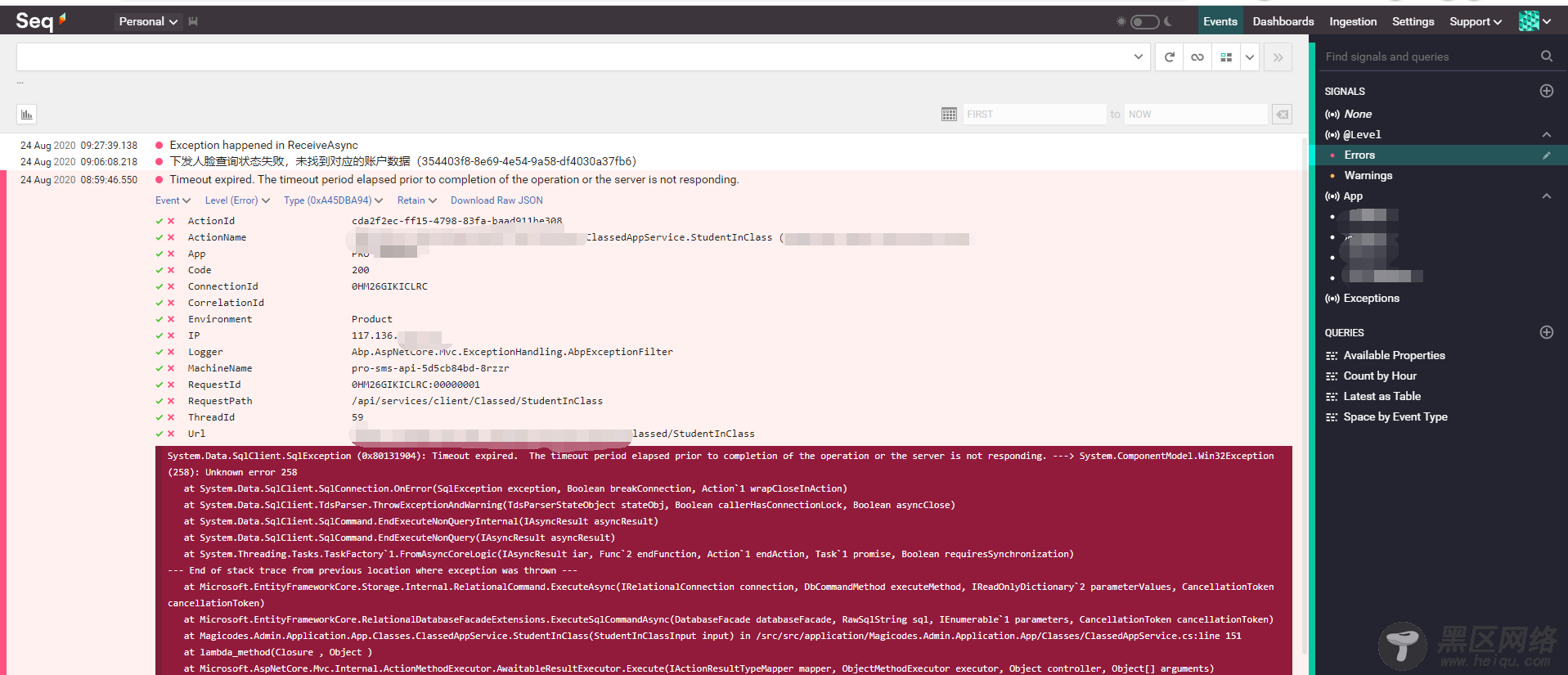The image size is (1568, 675).
Task: Open the Ingestion tab
Action: tap(1352, 22)
